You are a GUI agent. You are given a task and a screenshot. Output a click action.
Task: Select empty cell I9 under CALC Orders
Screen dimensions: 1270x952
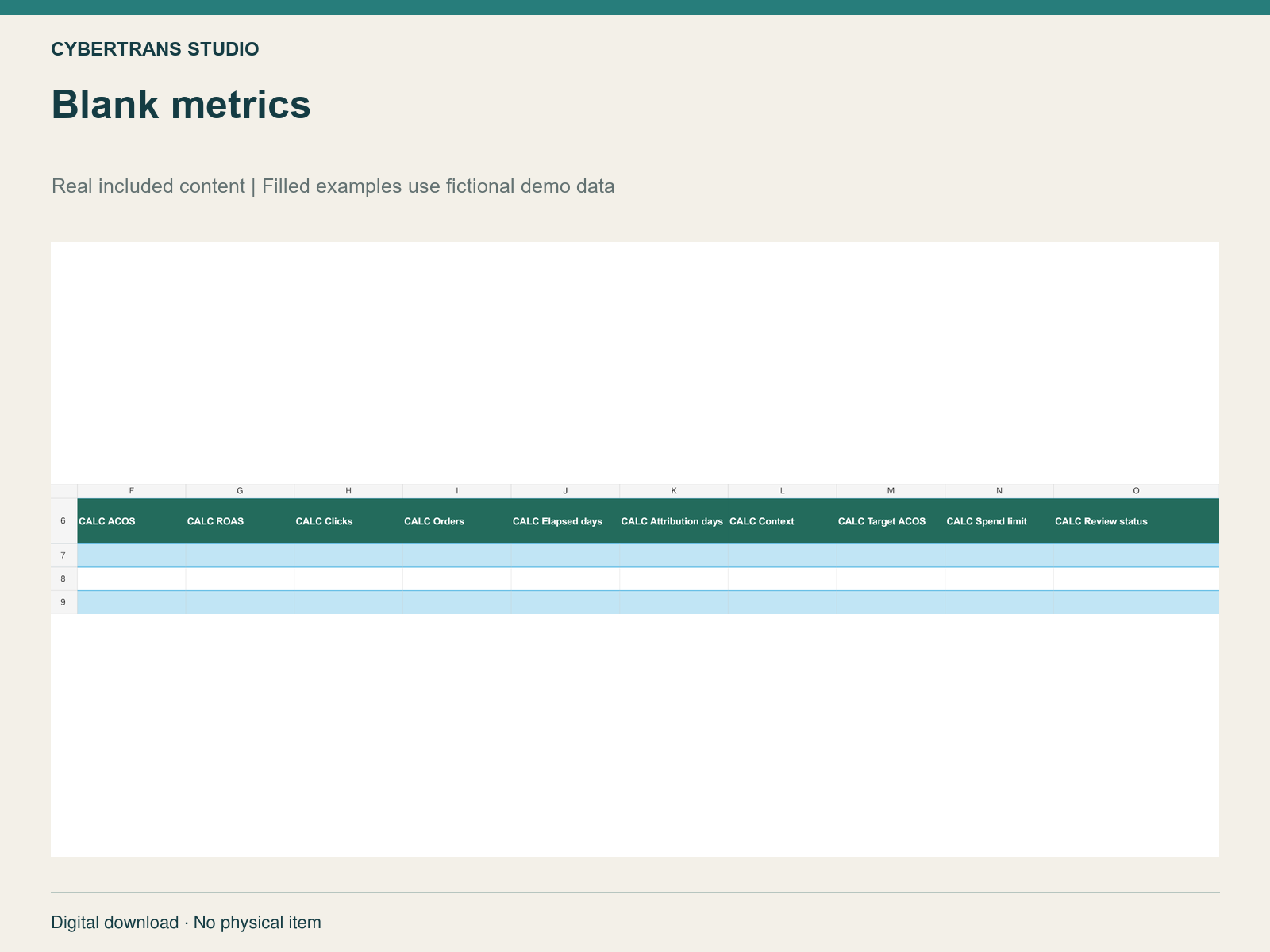[457, 602]
